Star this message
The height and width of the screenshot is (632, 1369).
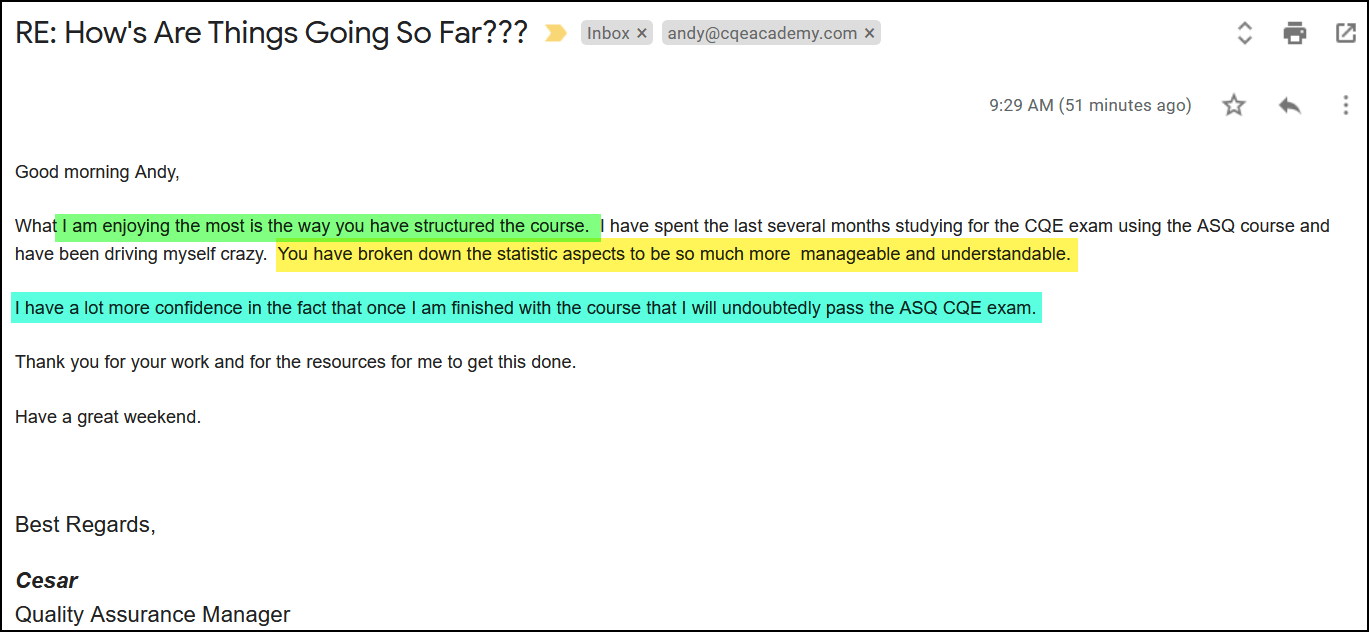point(1234,105)
